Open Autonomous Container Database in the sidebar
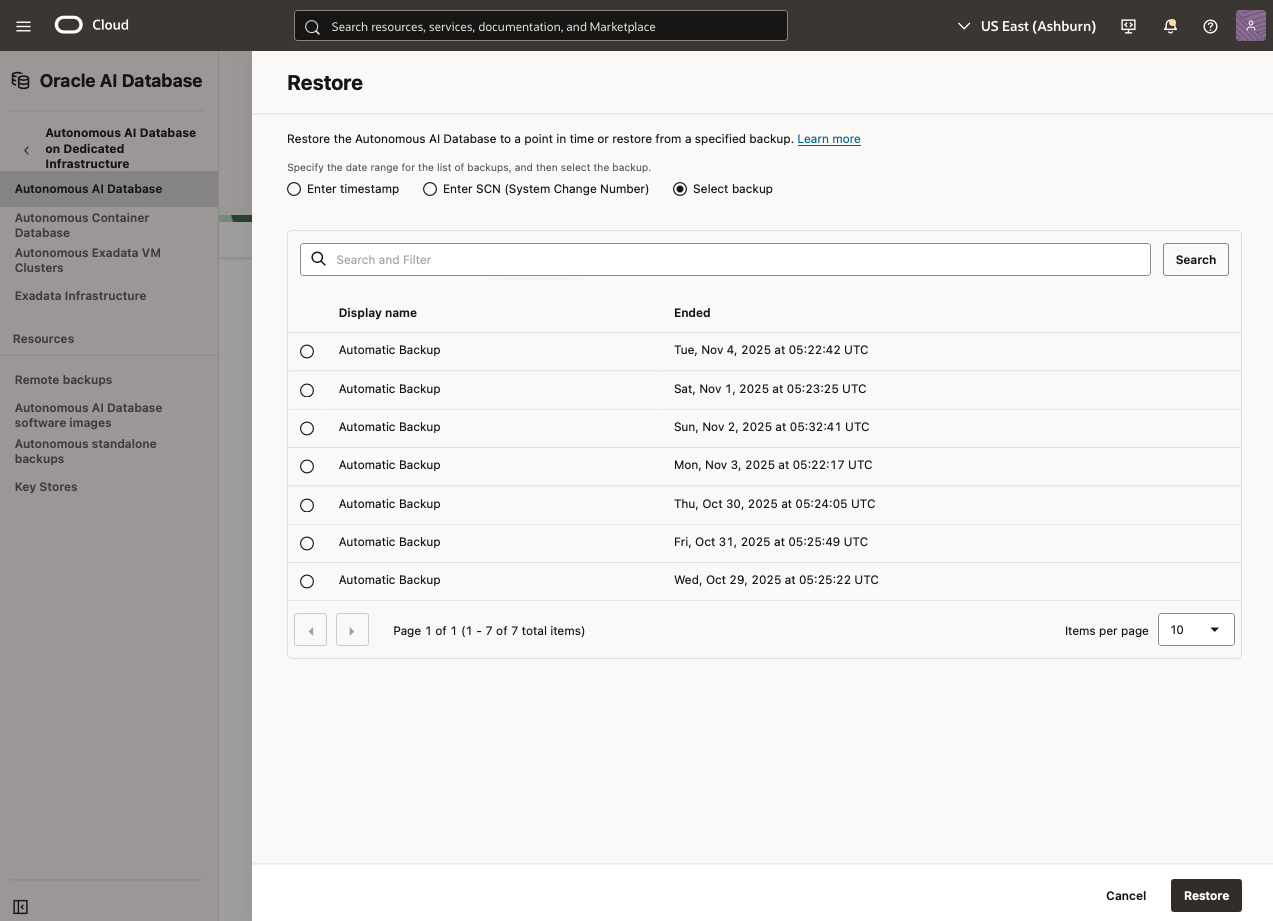This screenshot has height=921, width=1273. (82, 225)
